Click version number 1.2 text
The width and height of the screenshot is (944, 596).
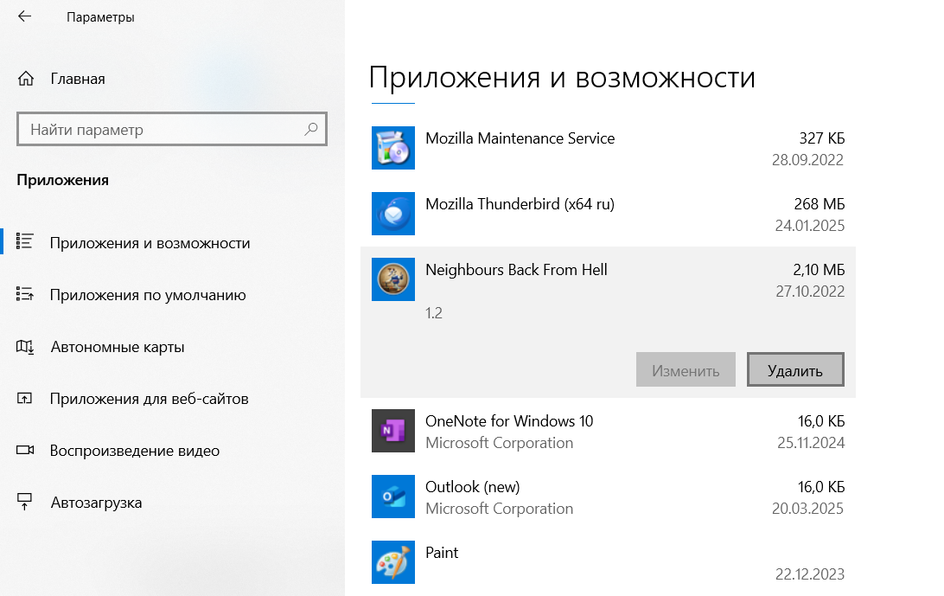(434, 313)
